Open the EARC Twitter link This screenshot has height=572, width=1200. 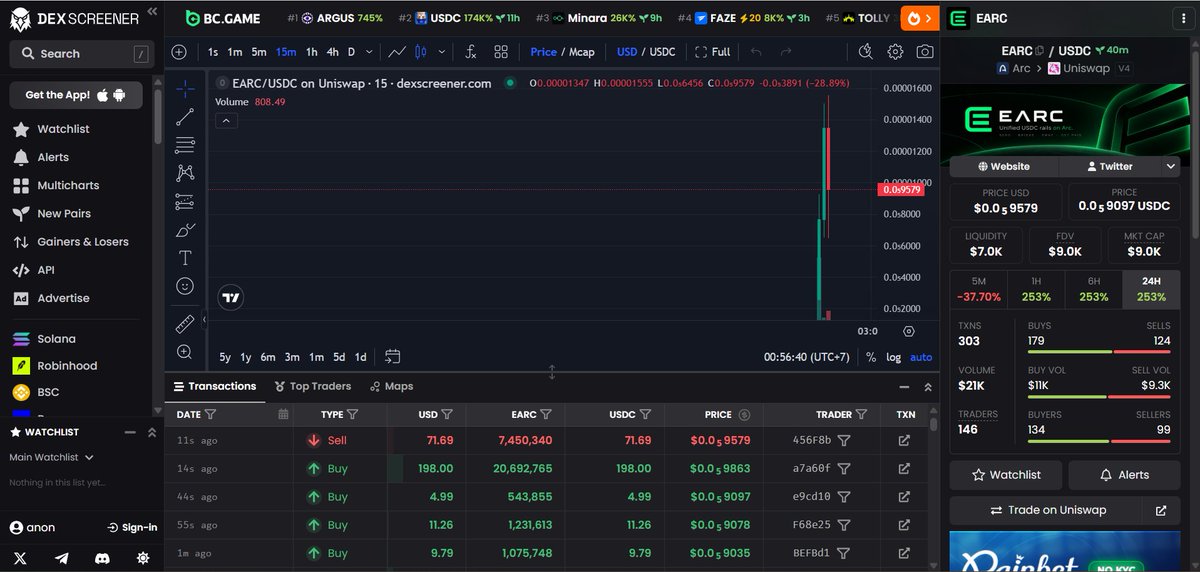click(x=1109, y=166)
